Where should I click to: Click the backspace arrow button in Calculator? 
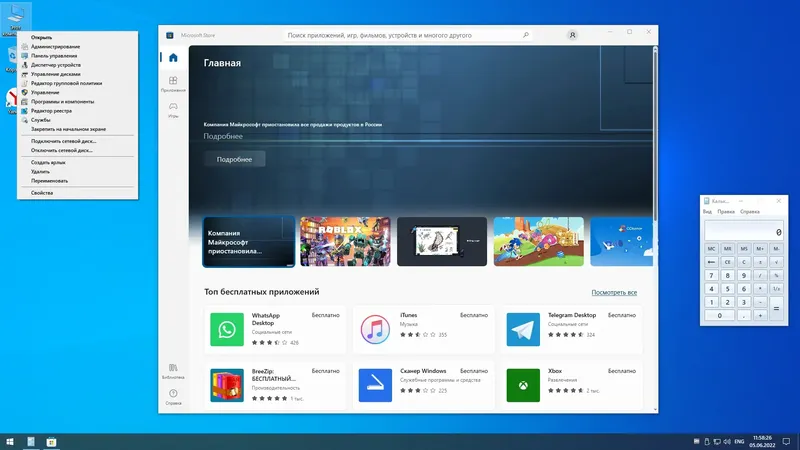coord(711,262)
